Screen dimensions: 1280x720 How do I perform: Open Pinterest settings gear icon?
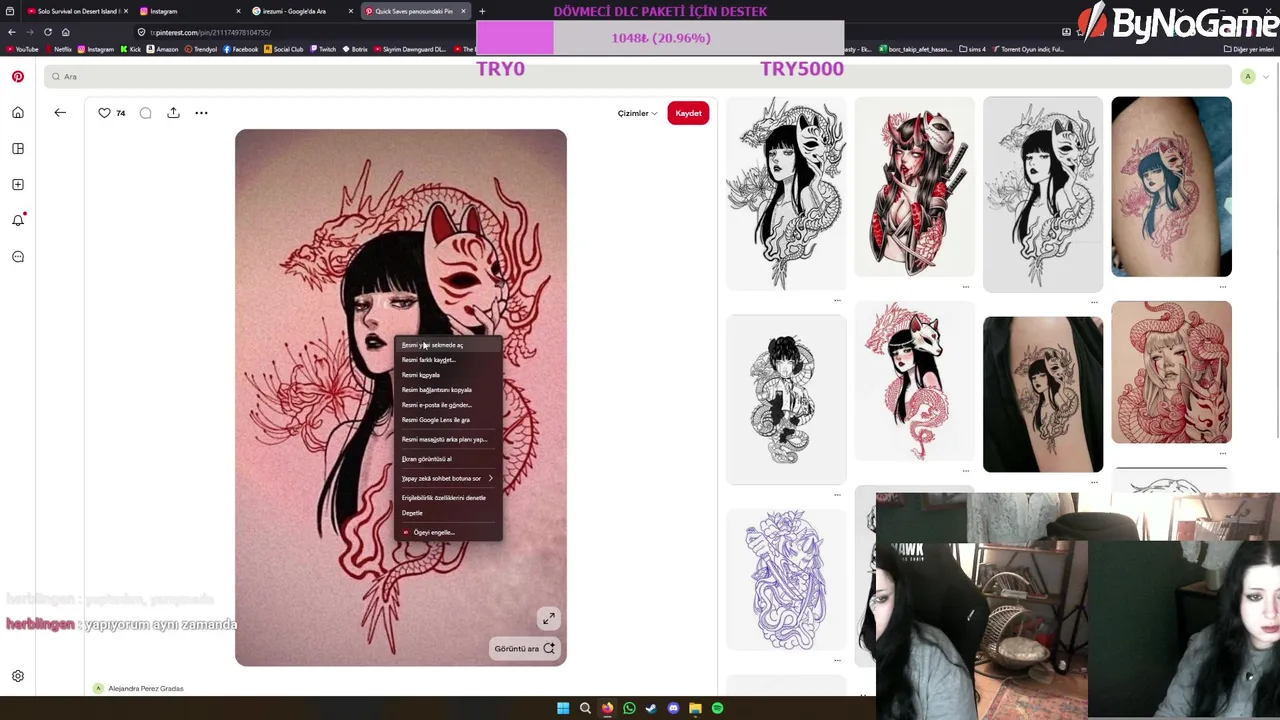tap(18, 676)
